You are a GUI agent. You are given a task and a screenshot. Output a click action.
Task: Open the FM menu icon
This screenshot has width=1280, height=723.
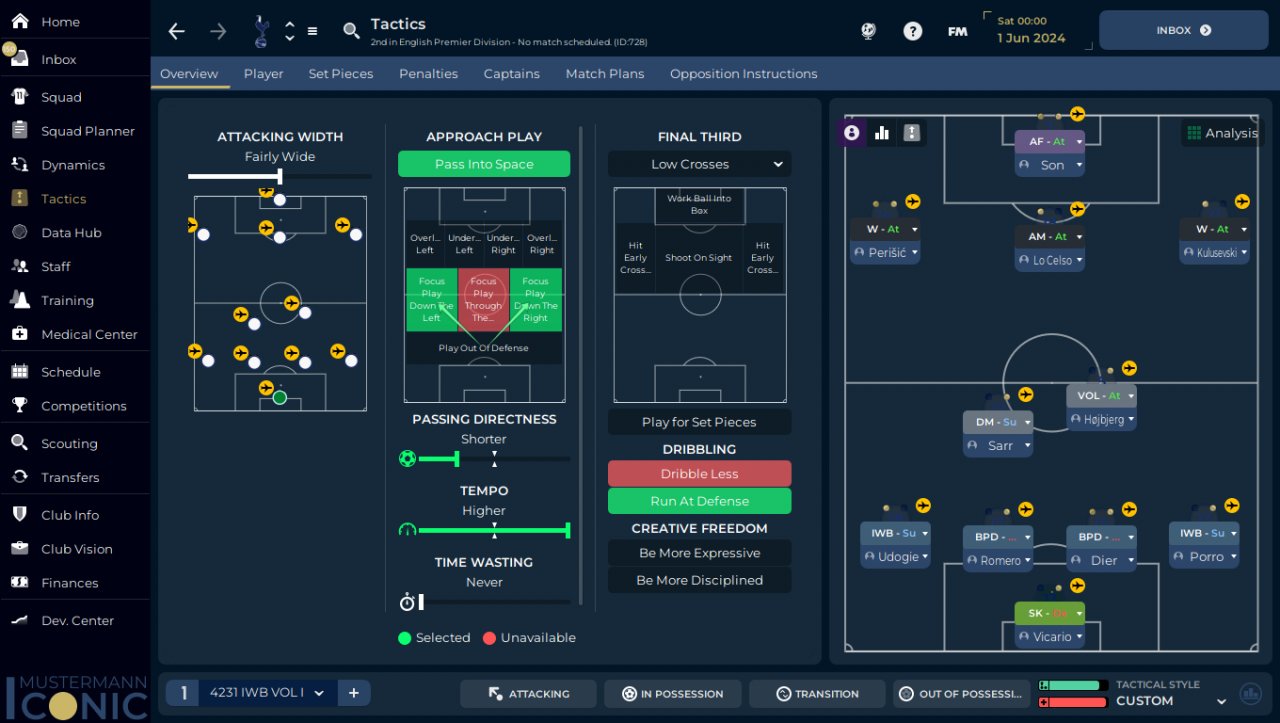(x=957, y=31)
